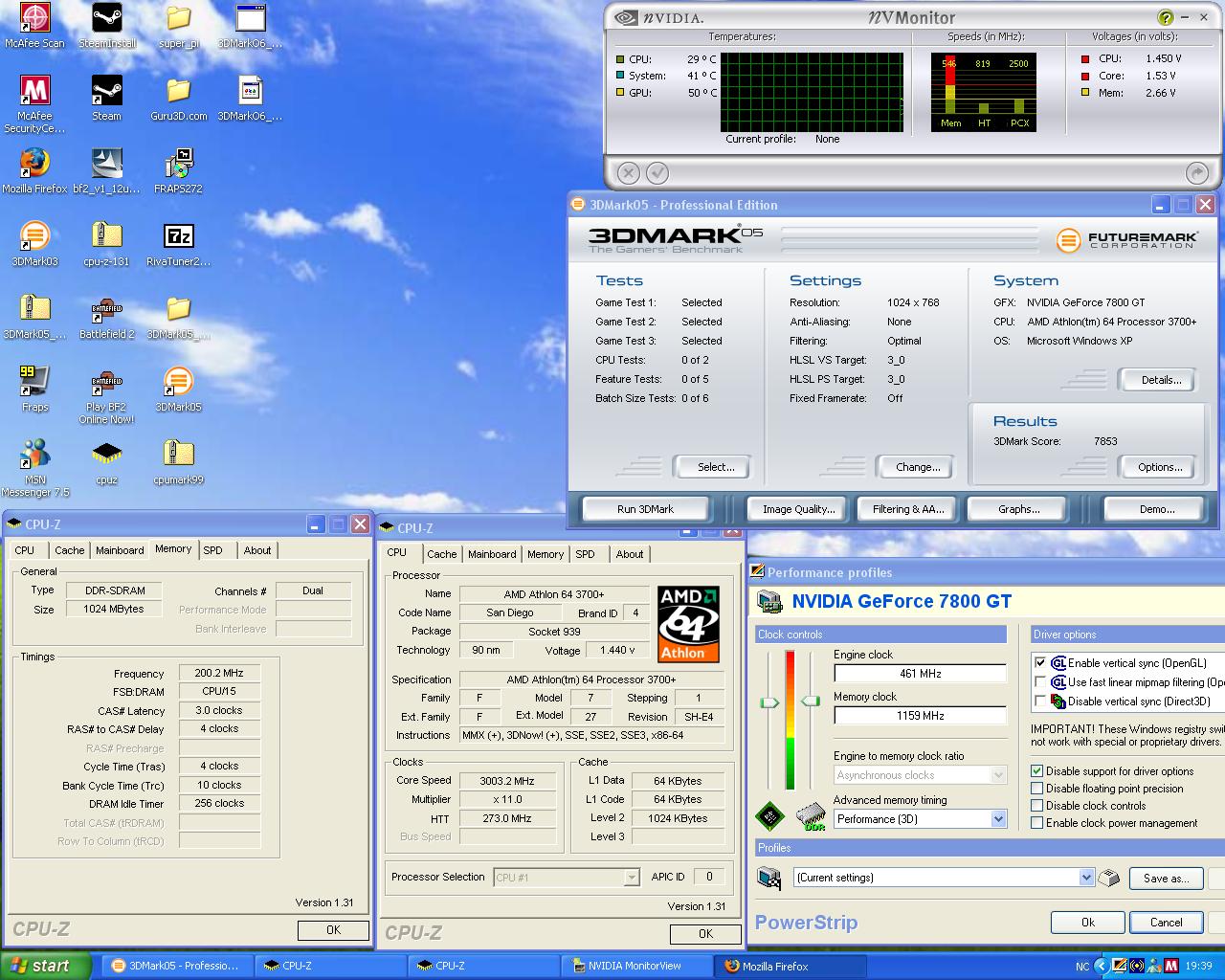This screenshot has width=1225, height=980.
Task: Click the NVMonitor help question mark icon
Action: pyautogui.click(x=1165, y=17)
